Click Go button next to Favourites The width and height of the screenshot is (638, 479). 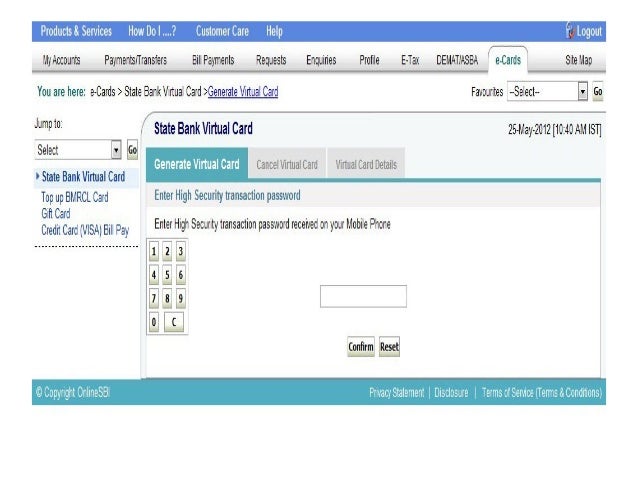598,92
